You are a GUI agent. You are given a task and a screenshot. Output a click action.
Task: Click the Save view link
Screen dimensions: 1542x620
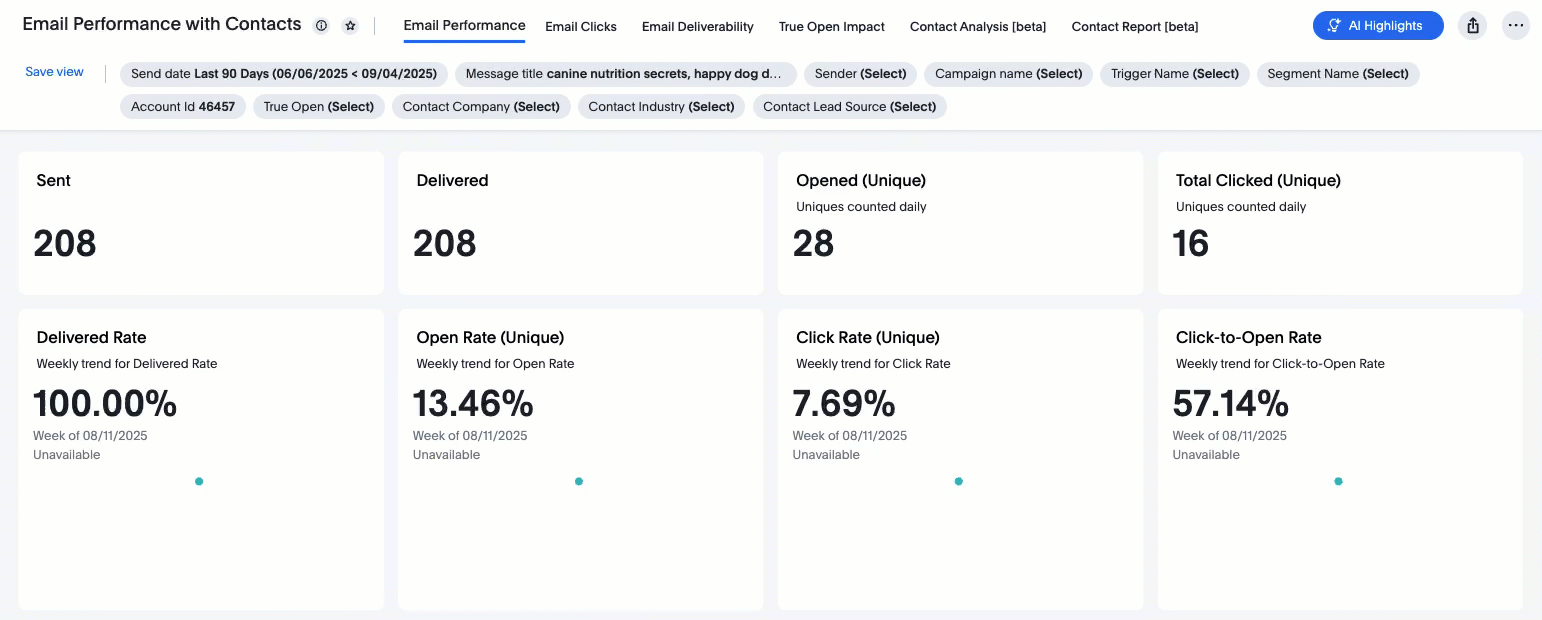coord(54,72)
